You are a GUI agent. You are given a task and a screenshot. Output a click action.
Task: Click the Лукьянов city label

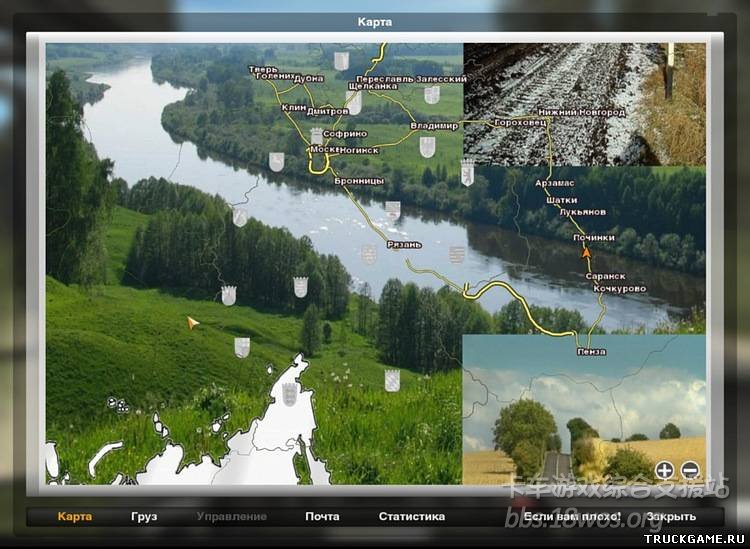(583, 212)
